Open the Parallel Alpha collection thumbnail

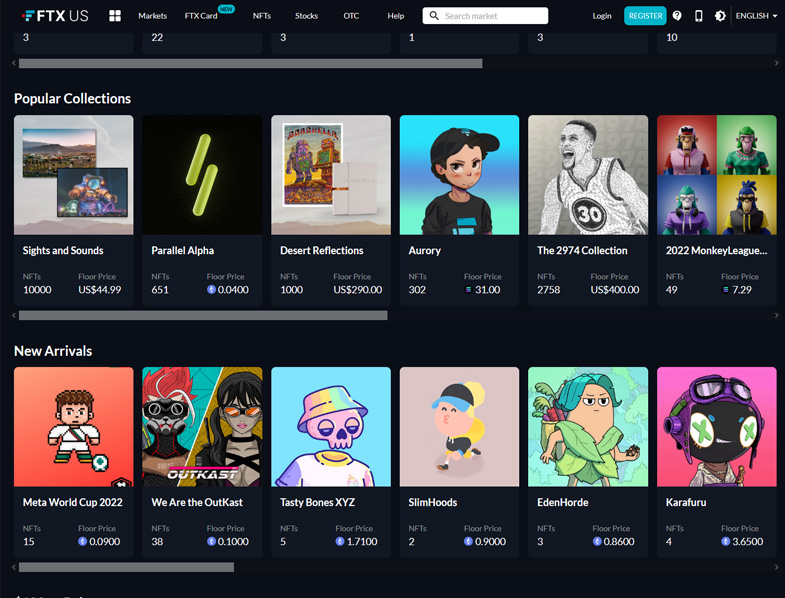click(202, 175)
